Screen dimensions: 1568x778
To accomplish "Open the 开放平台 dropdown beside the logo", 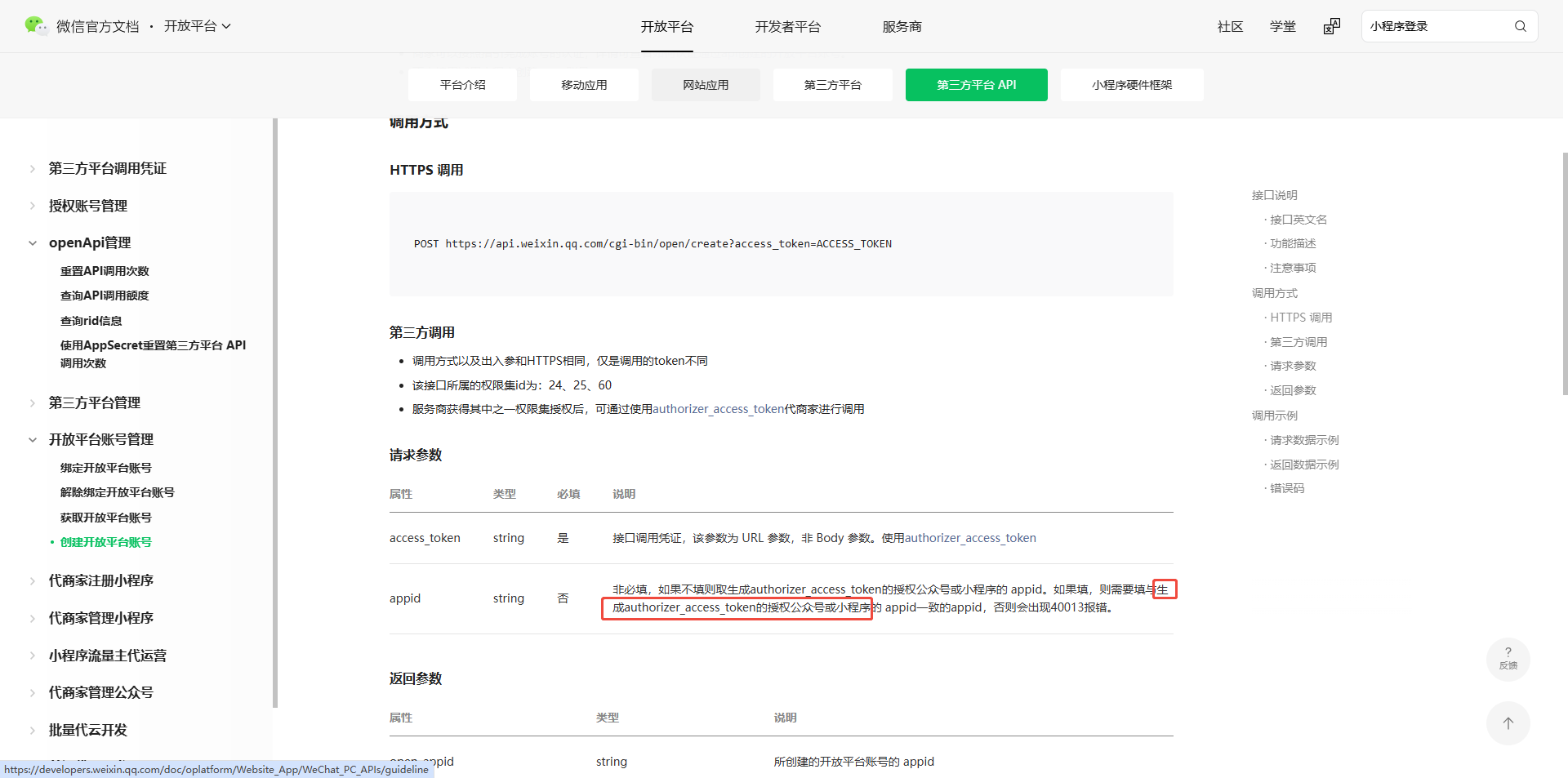I will pyautogui.click(x=198, y=26).
